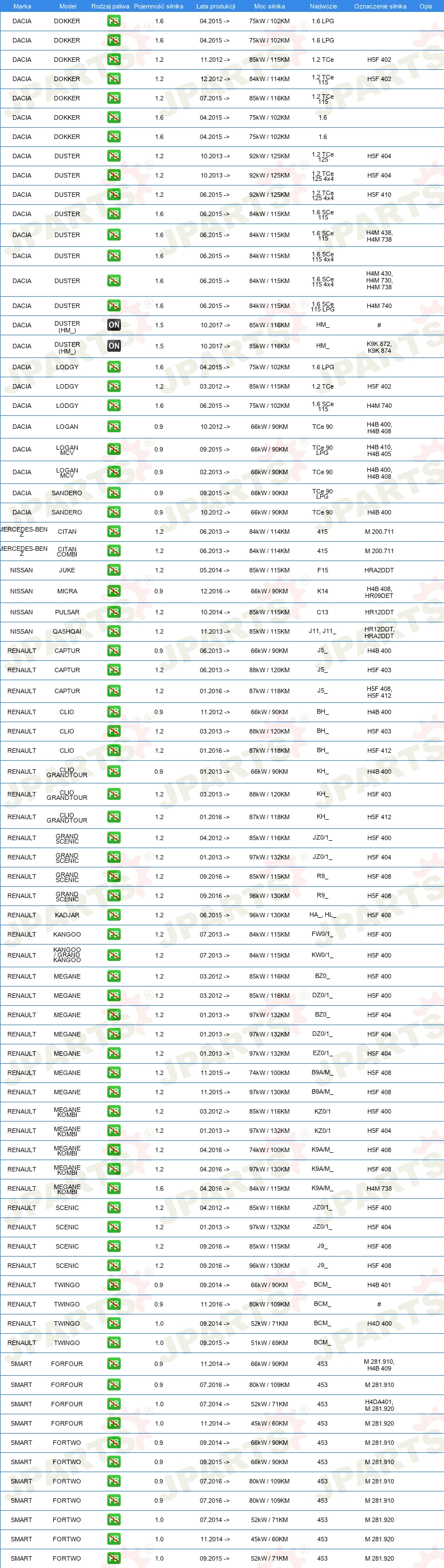Click the ON diesel icon in the DUSTER (HM_) row with # engine code
This screenshot has height=1568, width=444.
pyautogui.click(x=114, y=325)
